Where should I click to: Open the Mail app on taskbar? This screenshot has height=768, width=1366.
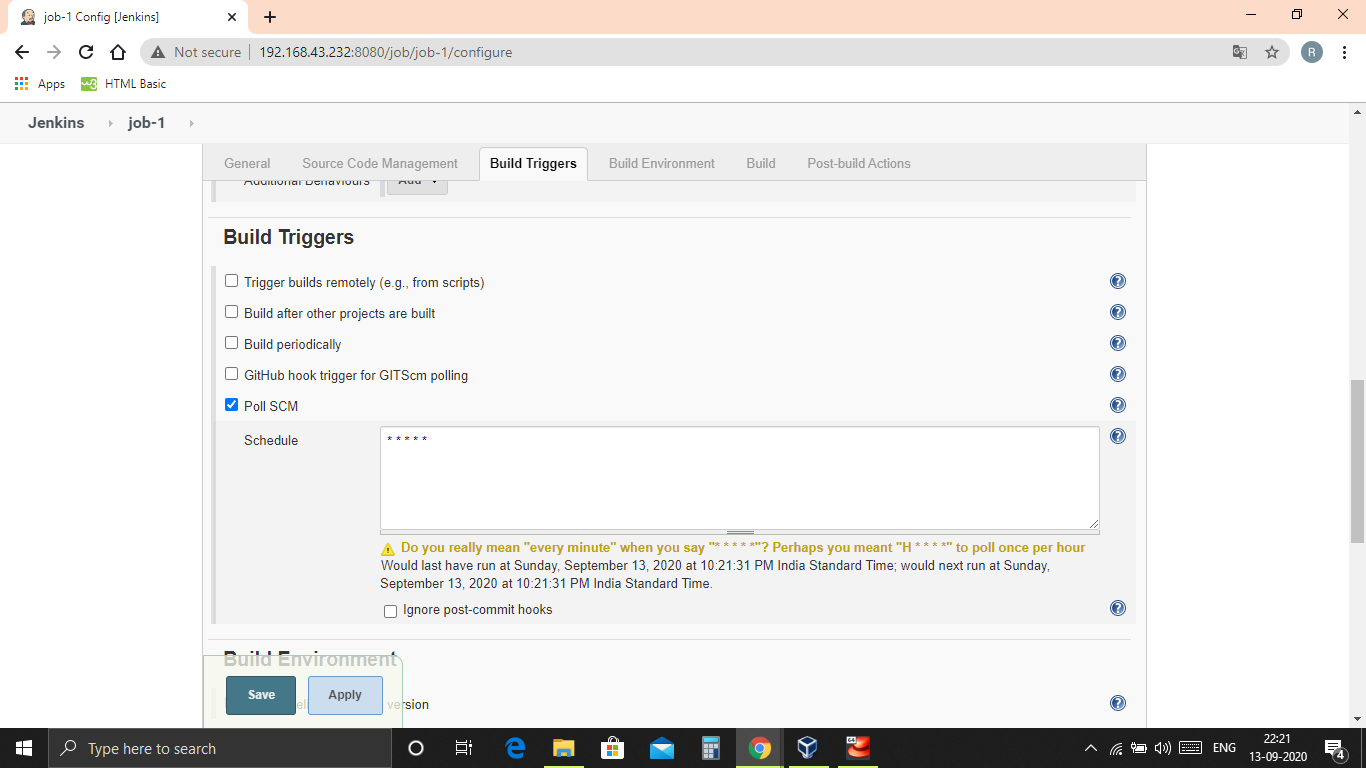pyautogui.click(x=662, y=748)
